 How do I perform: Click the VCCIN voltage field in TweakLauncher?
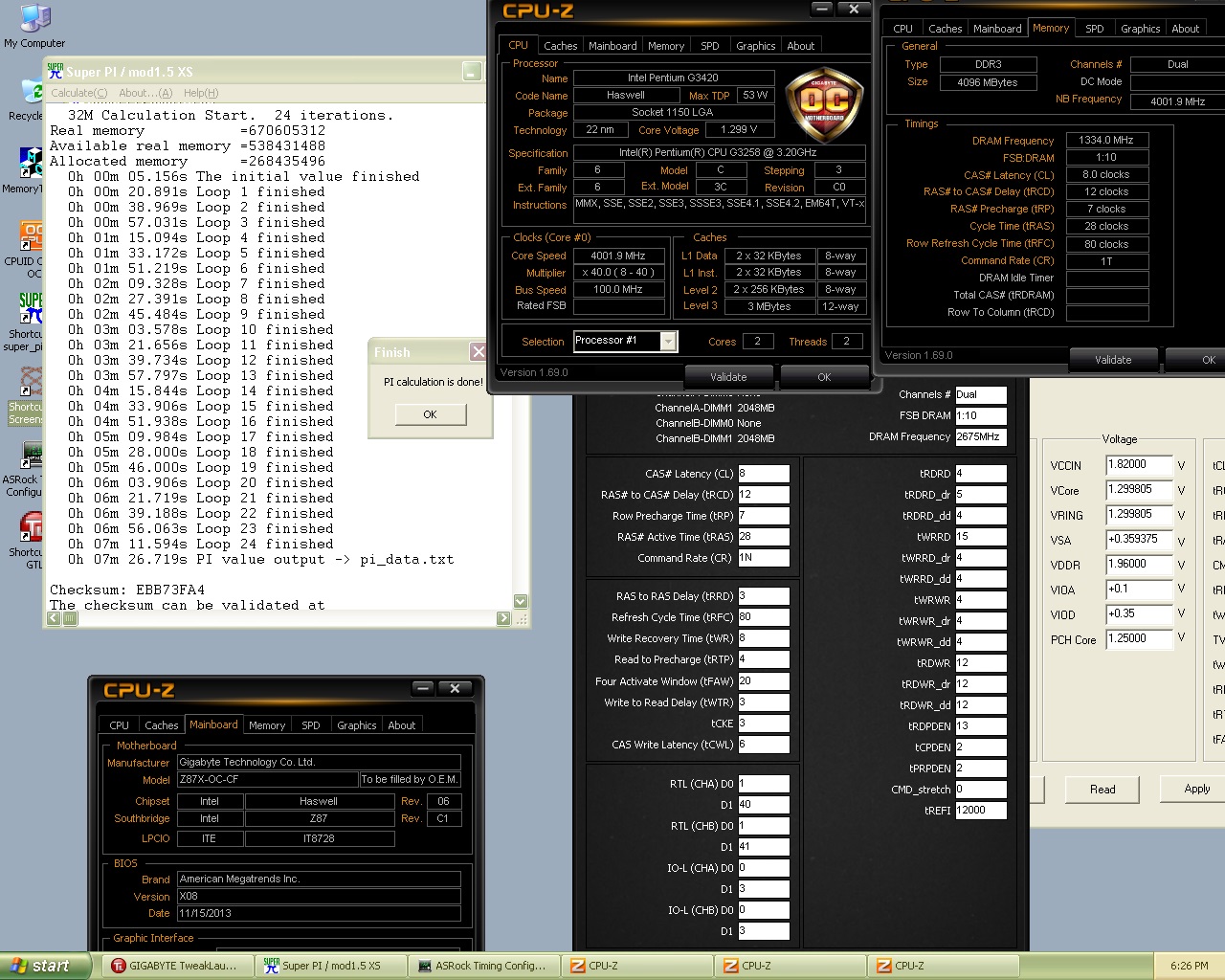tap(1139, 465)
